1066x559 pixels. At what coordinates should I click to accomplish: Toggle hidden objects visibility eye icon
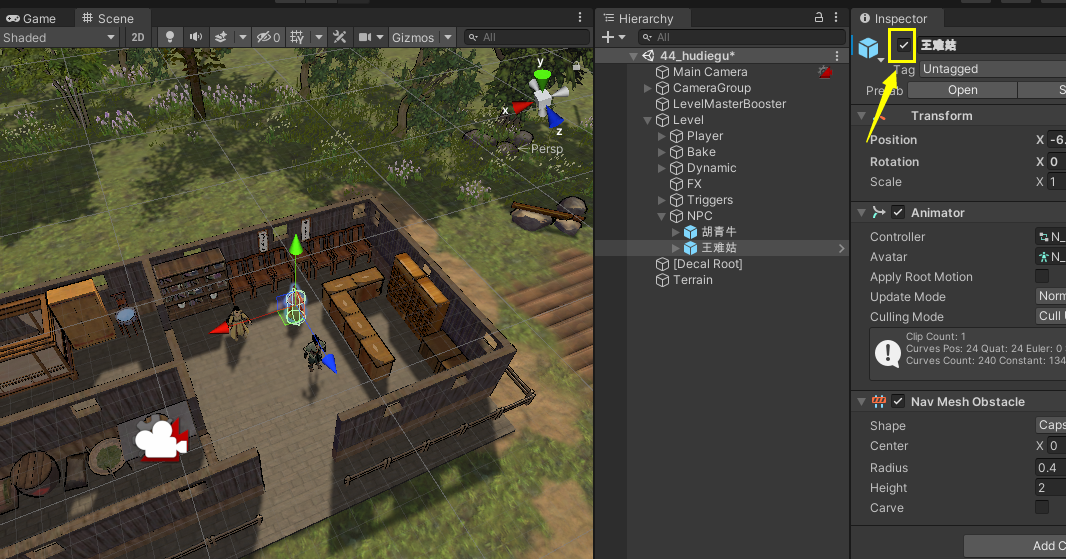click(x=267, y=37)
